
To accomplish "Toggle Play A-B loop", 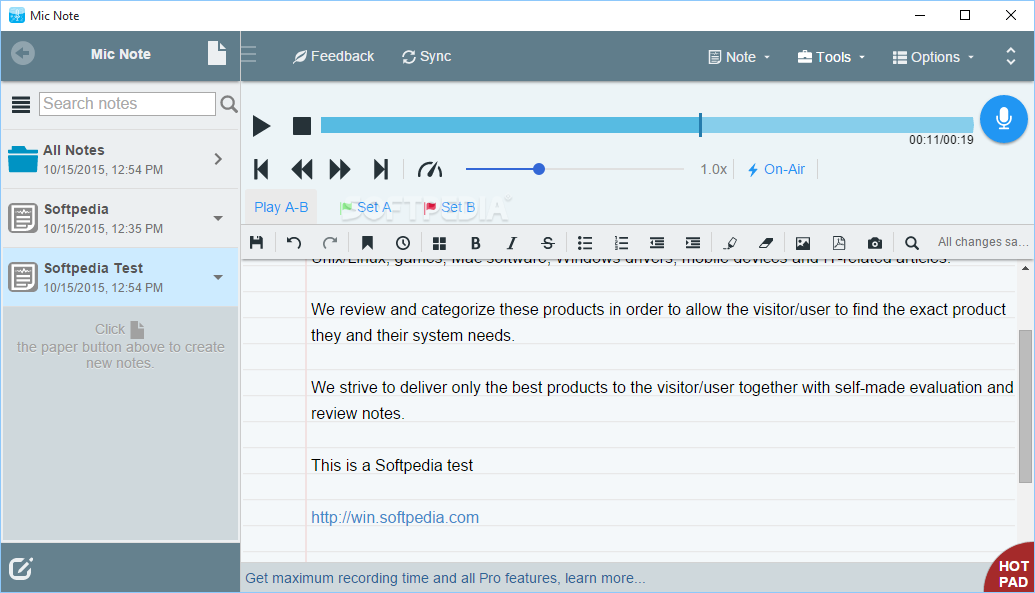I will (x=281, y=207).
